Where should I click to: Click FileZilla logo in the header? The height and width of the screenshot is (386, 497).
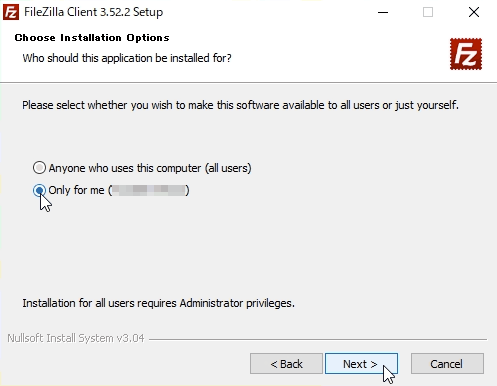coord(466,54)
